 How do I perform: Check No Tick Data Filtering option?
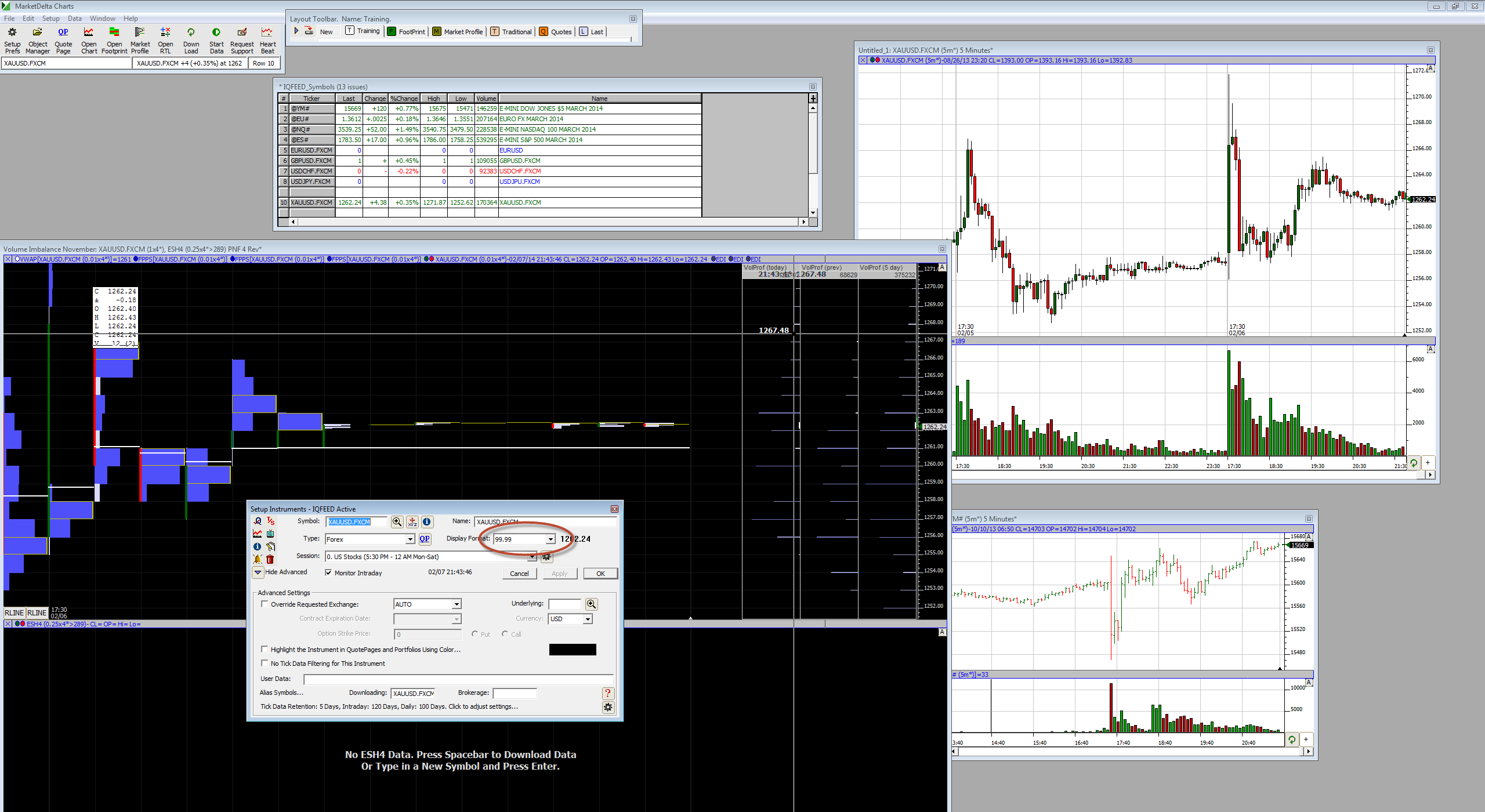[x=265, y=664]
